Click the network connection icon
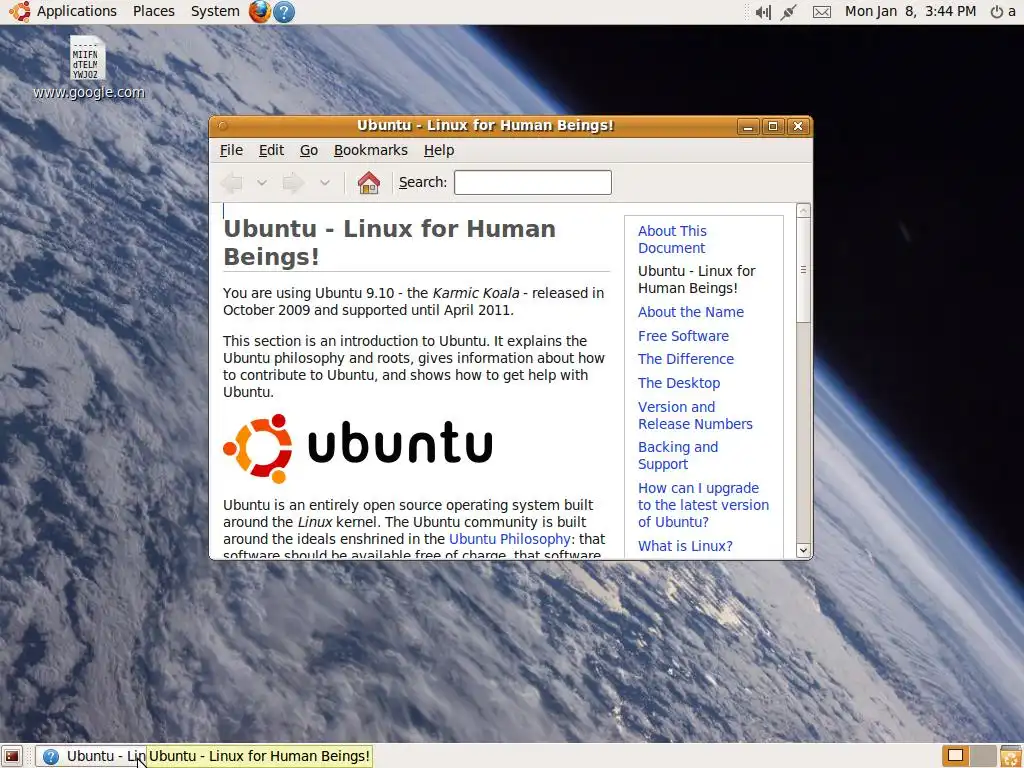The height and width of the screenshot is (768, 1024). (789, 12)
